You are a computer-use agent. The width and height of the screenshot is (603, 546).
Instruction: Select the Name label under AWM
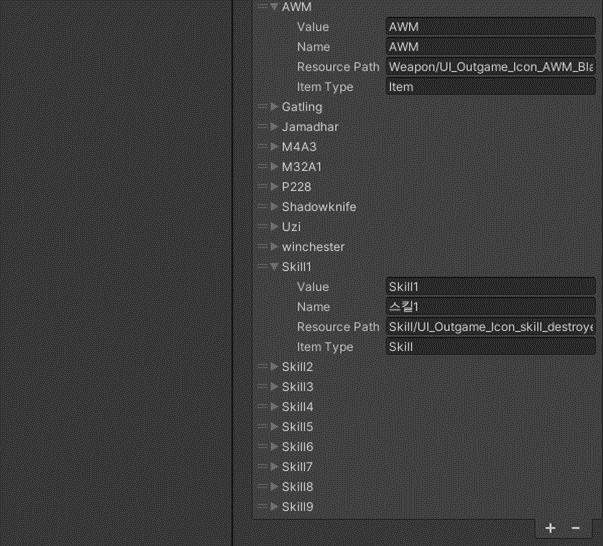coord(313,47)
